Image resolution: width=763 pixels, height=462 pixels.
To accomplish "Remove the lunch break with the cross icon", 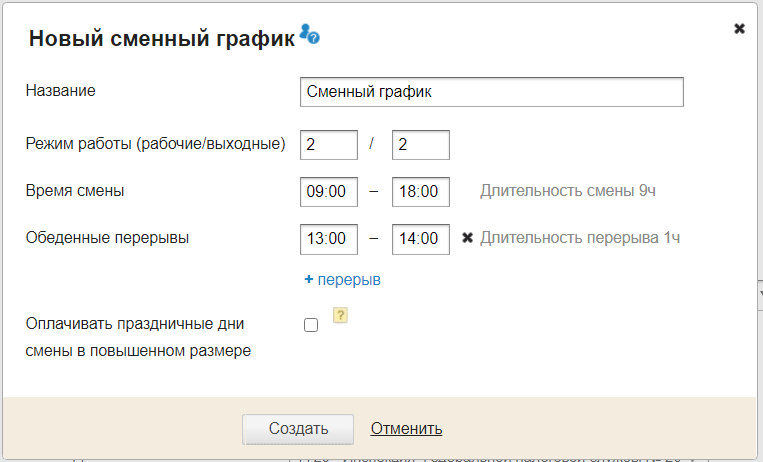I will pyautogui.click(x=467, y=239).
